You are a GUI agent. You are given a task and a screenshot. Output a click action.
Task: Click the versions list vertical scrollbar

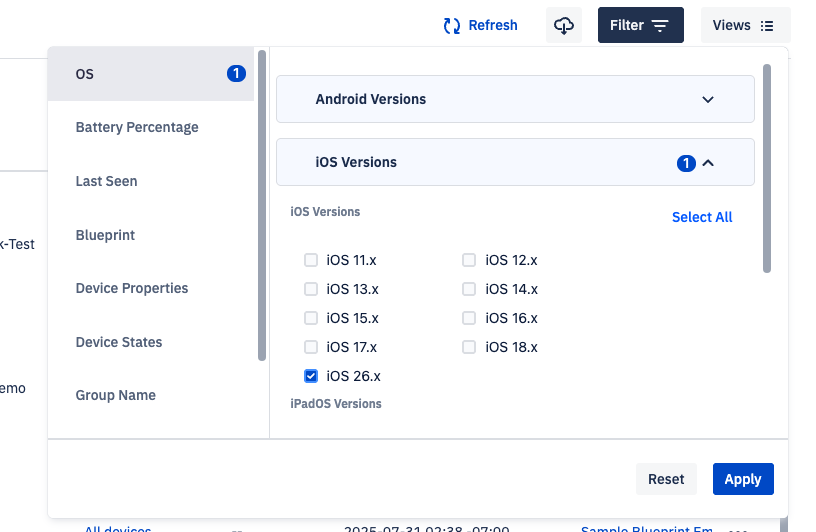pos(767,168)
